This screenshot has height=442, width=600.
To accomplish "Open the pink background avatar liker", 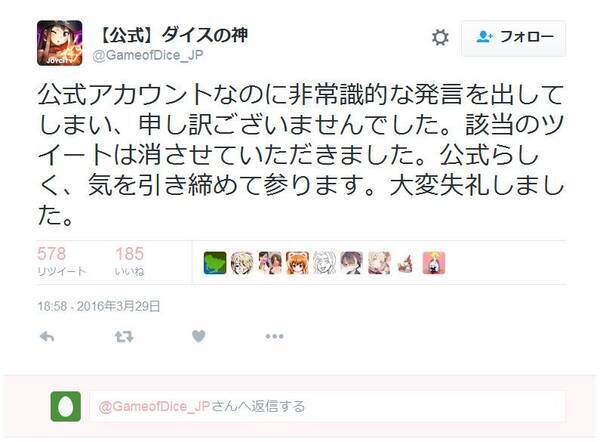I will coord(434,263).
